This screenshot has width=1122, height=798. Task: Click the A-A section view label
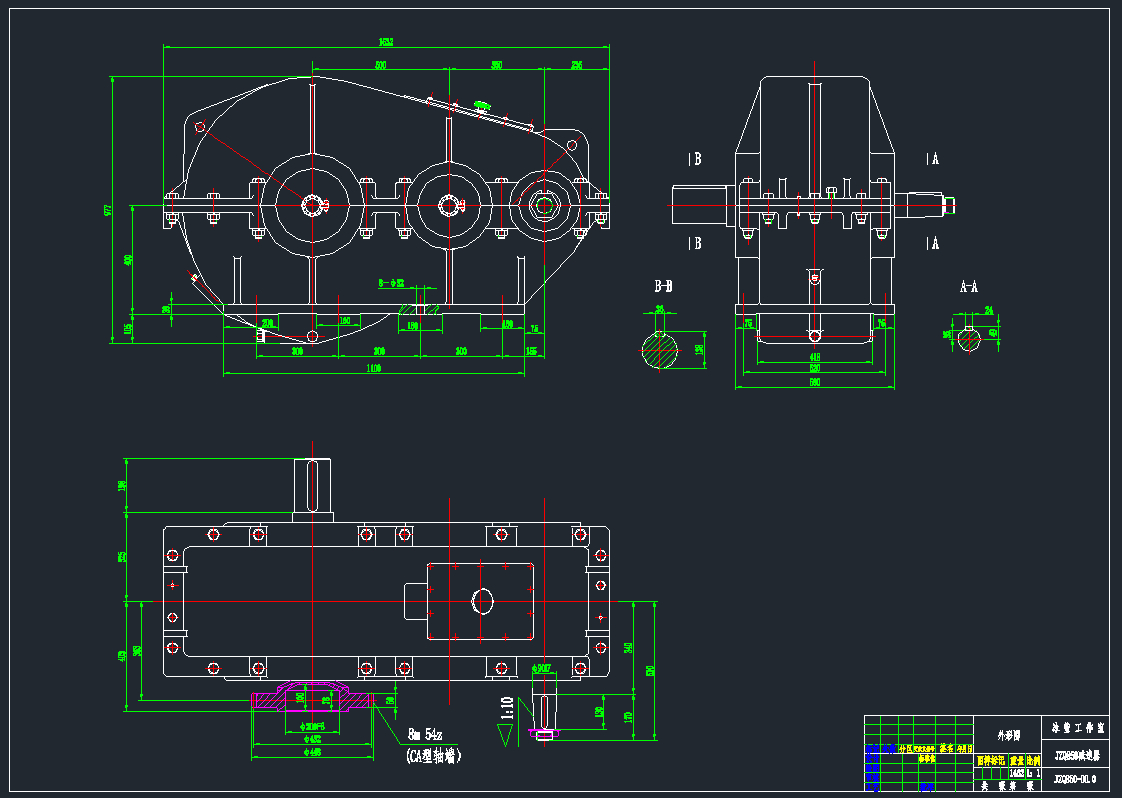pos(968,288)
